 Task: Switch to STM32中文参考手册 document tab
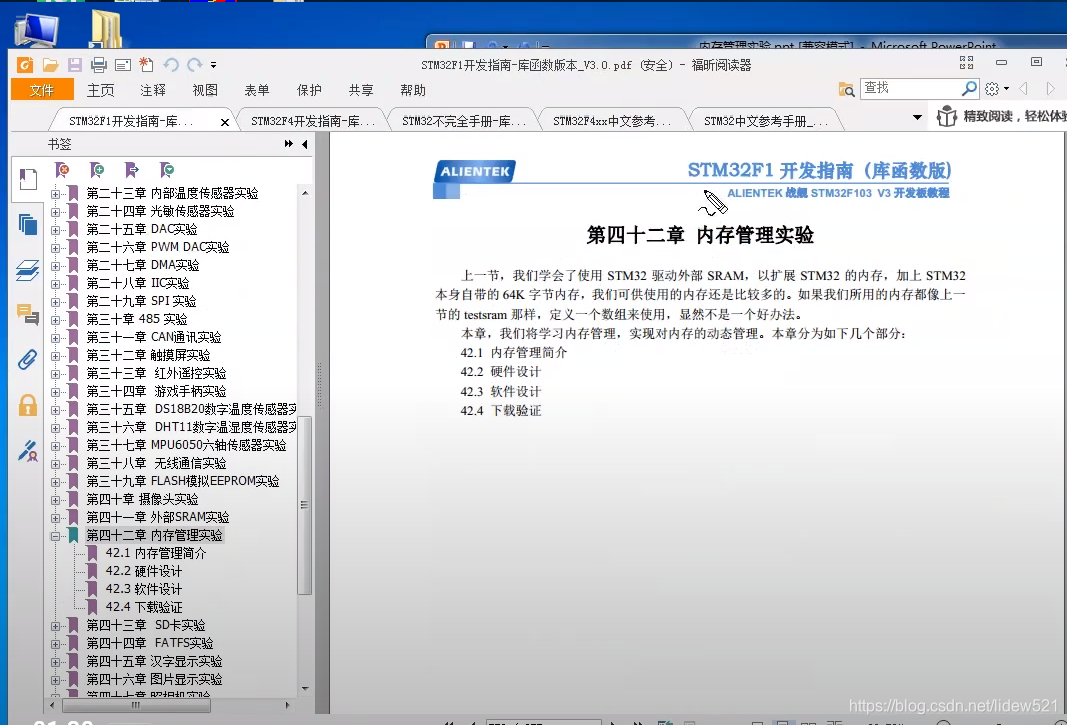point(766,121)
